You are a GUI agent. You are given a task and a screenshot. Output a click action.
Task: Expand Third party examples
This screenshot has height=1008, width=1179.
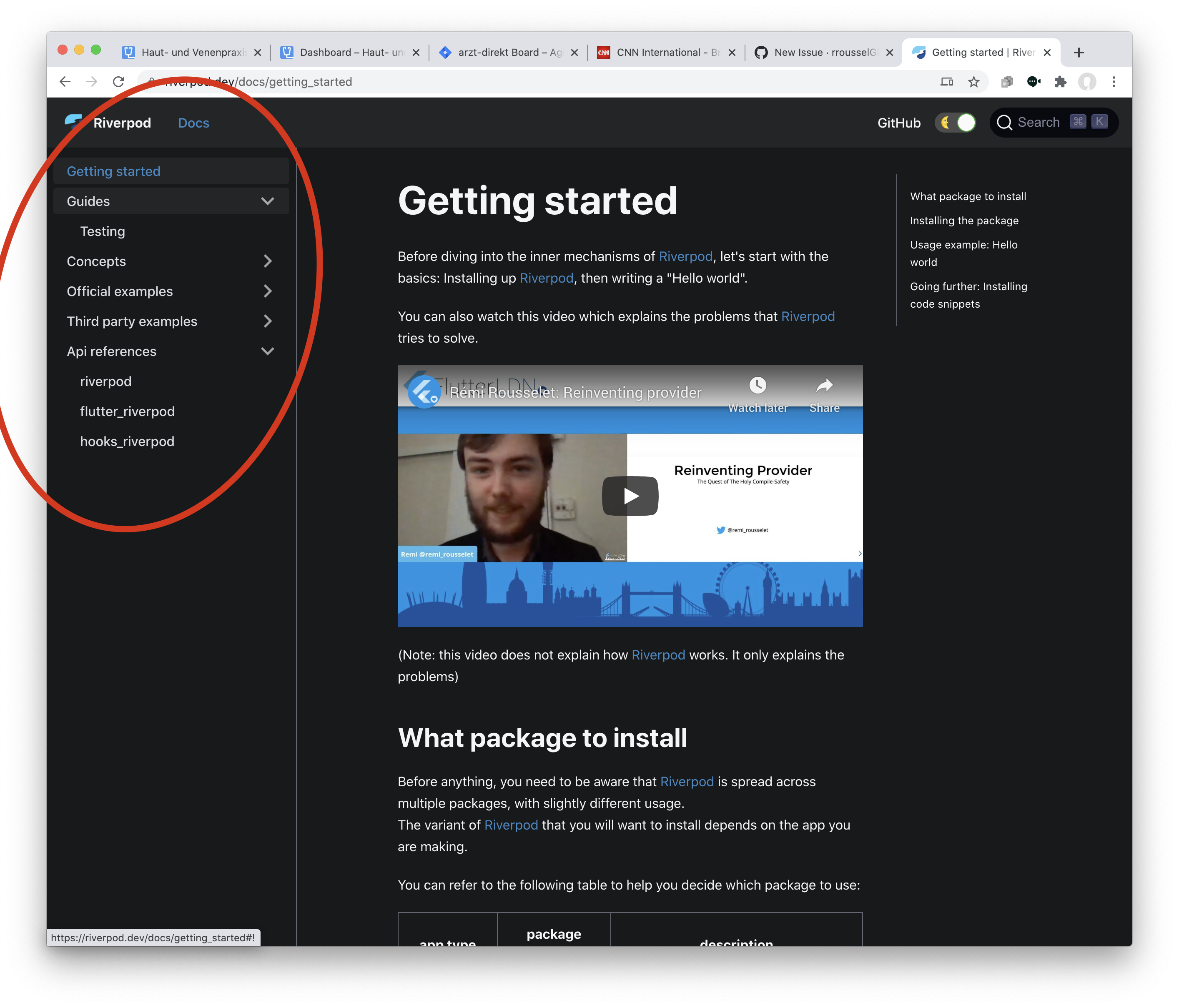(267, 321)
